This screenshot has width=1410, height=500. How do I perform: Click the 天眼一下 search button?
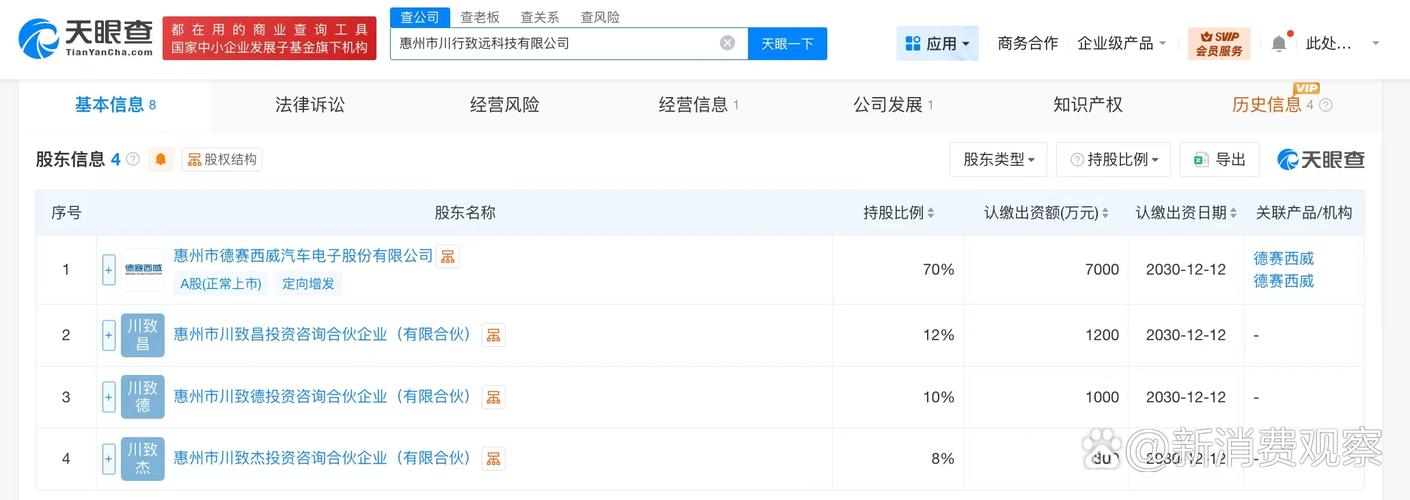tap(787, 43)
